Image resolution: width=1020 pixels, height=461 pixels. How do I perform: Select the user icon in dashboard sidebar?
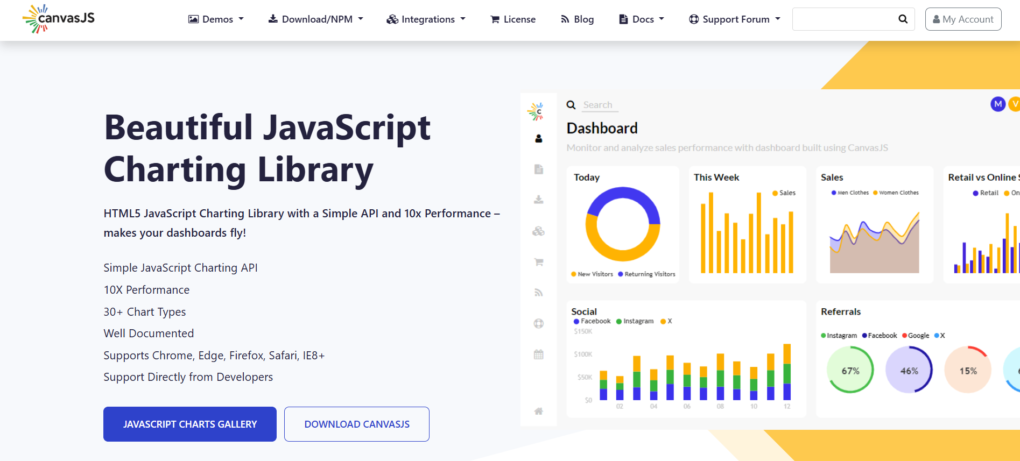[x=538, y=138]
